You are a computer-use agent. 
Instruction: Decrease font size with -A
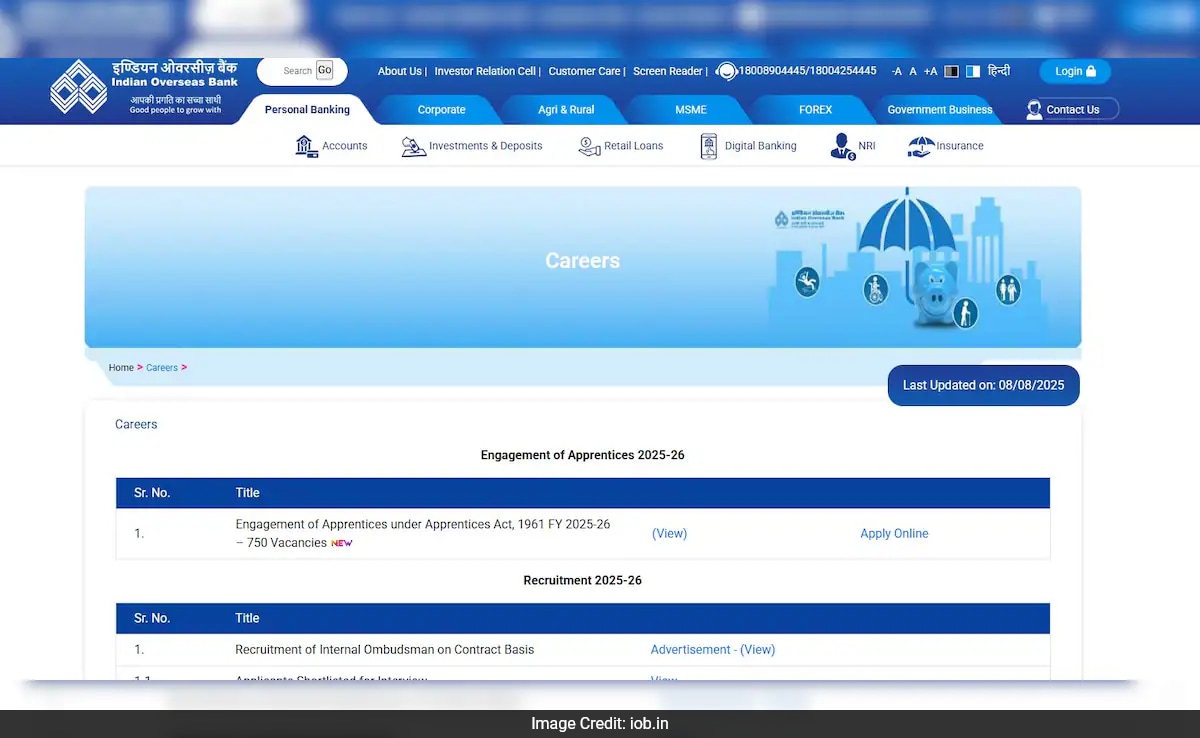point(896,71)
